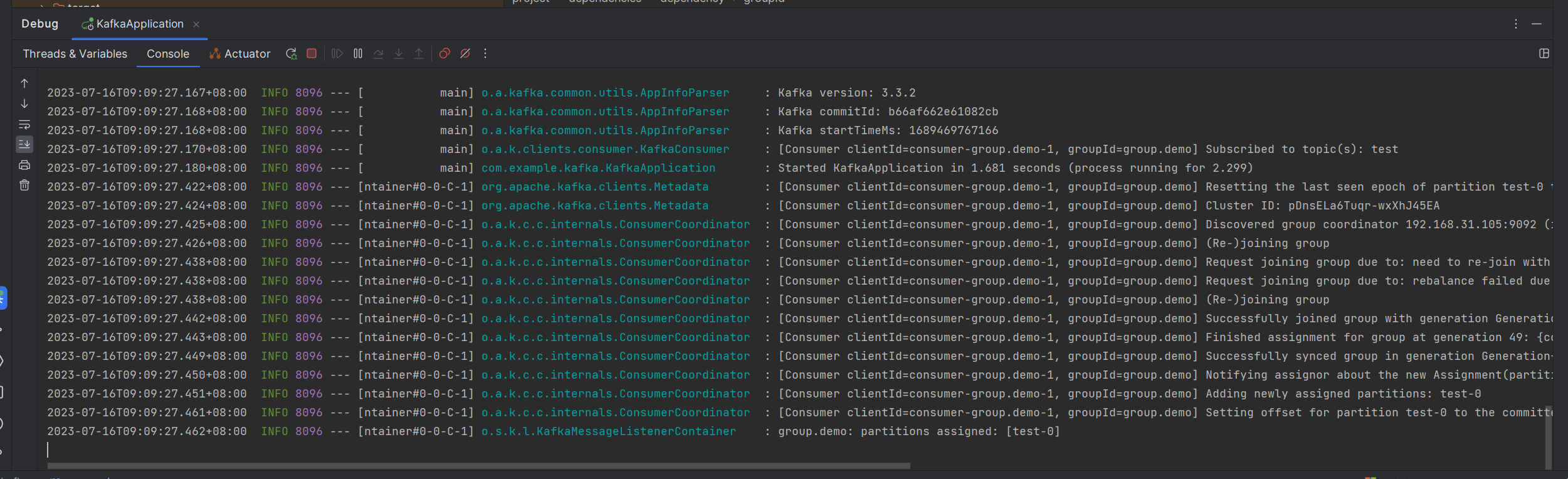Click 'Started KafkaApplication in 1.681 seconds' text
Screen dimensions: 1568x479
(x=918, y=168)
